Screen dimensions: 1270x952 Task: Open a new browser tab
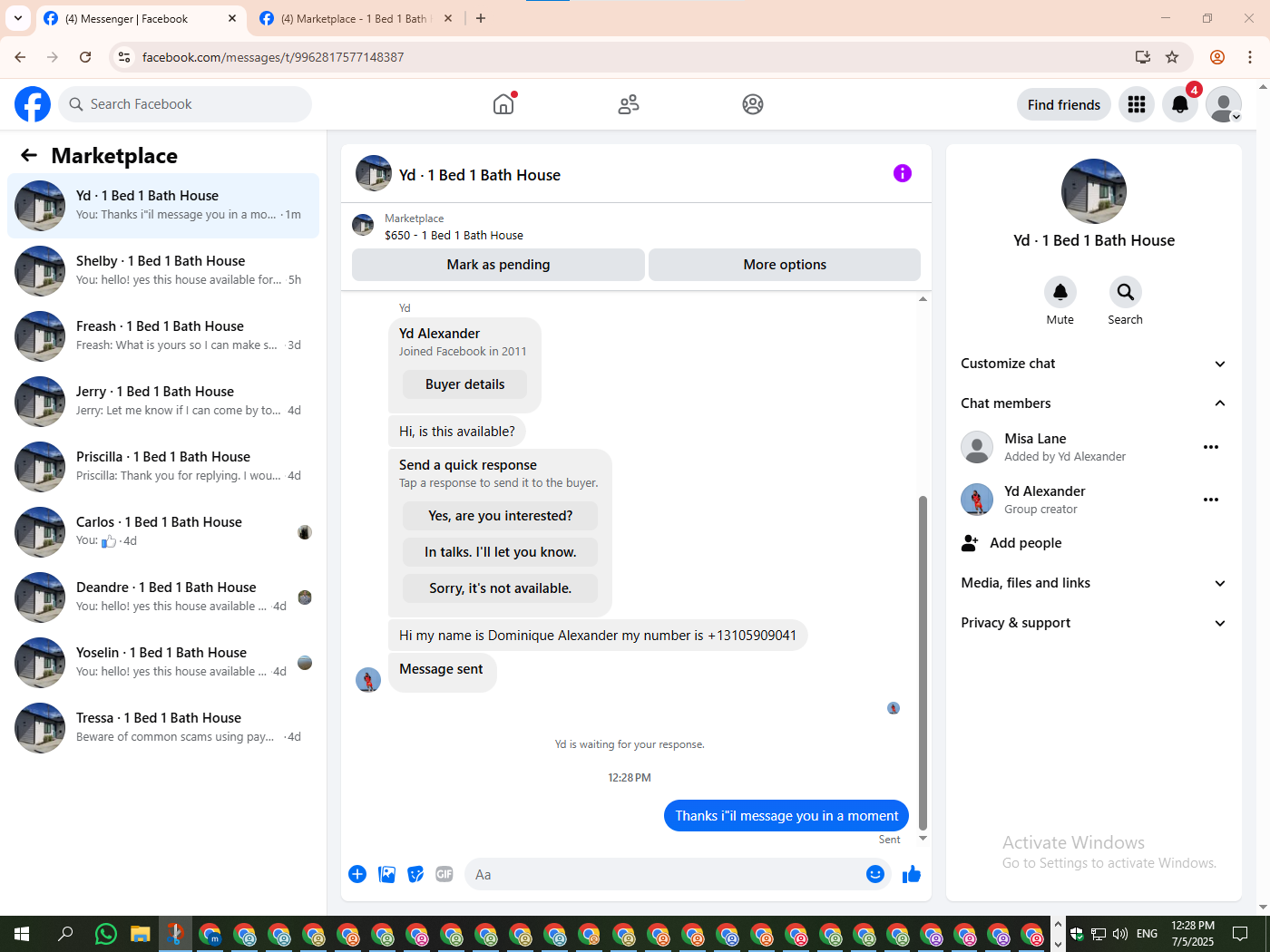click(481, 18)
